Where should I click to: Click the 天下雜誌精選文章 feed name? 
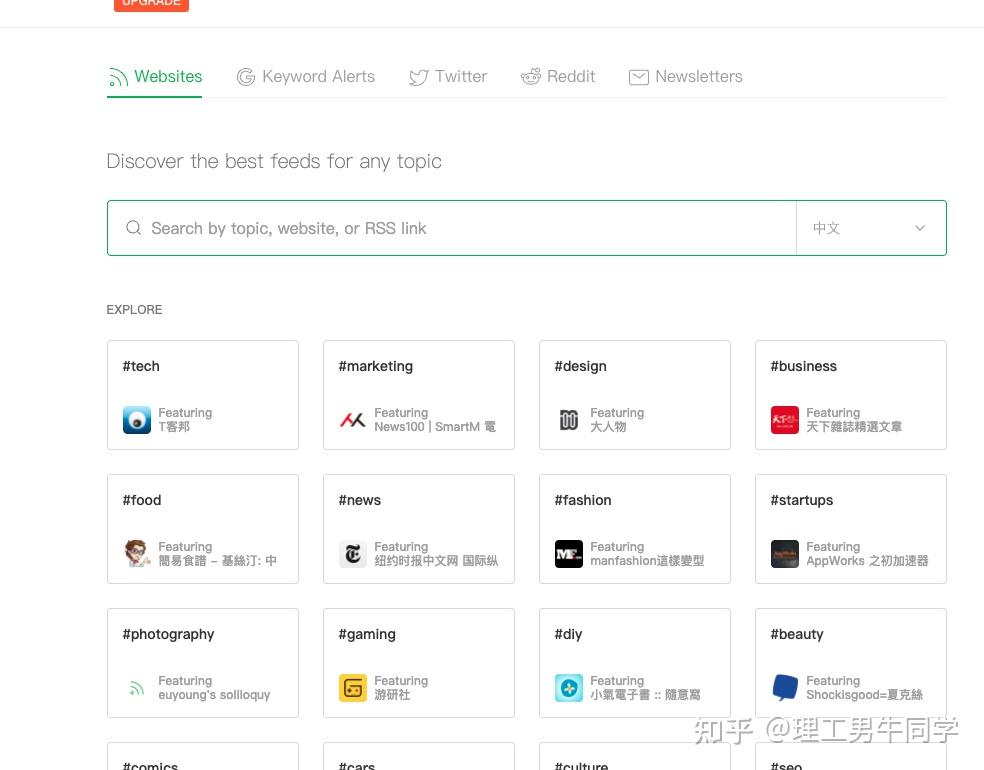(854, 427)
